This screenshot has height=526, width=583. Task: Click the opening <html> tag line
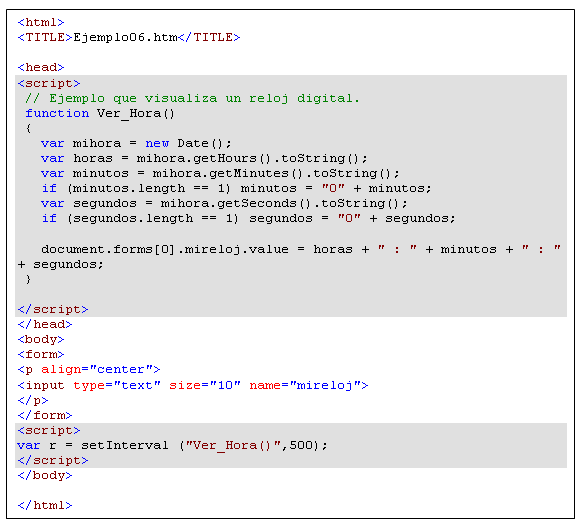[41, 22]
